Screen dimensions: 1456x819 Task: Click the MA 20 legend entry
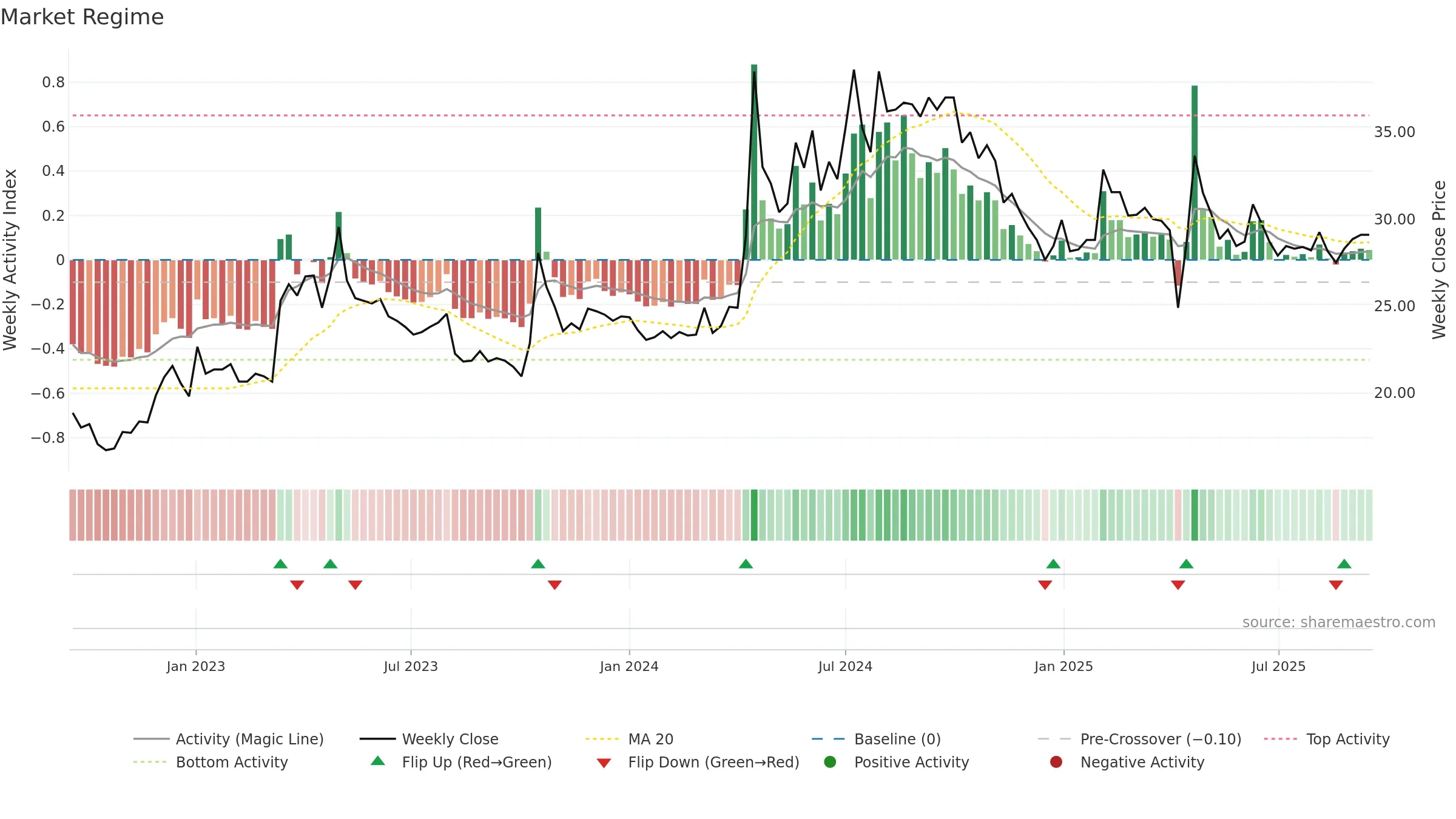629,739
